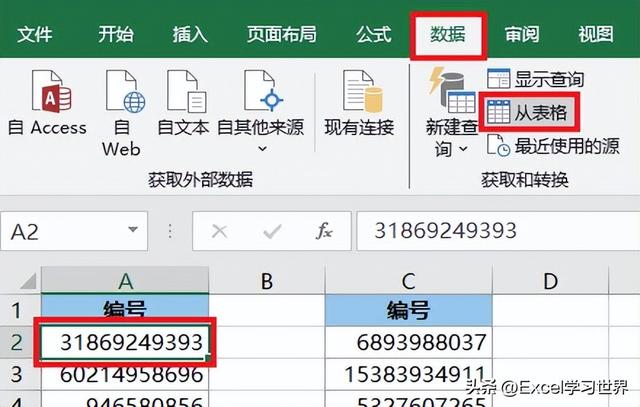Expand the 新建查询 dropdown arrow
The width and height of the screenshot is (640, 407).
[463, 149]
